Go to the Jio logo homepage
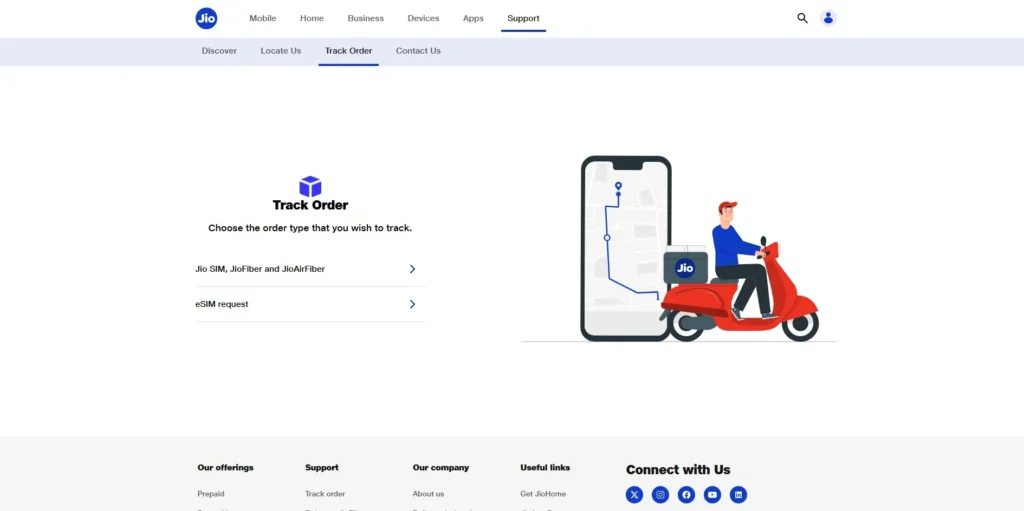 click(x=206, y=18)
